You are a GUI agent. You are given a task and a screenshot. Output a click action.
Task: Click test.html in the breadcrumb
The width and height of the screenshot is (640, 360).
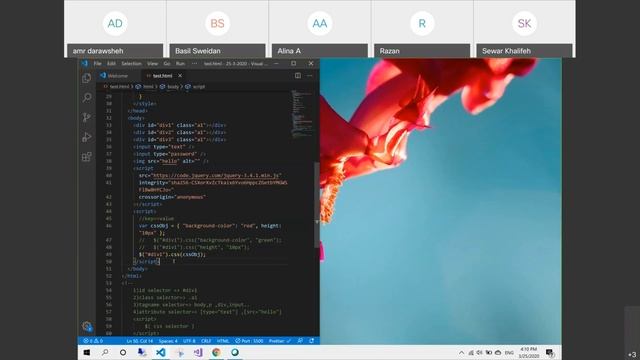tap(119, 87)
